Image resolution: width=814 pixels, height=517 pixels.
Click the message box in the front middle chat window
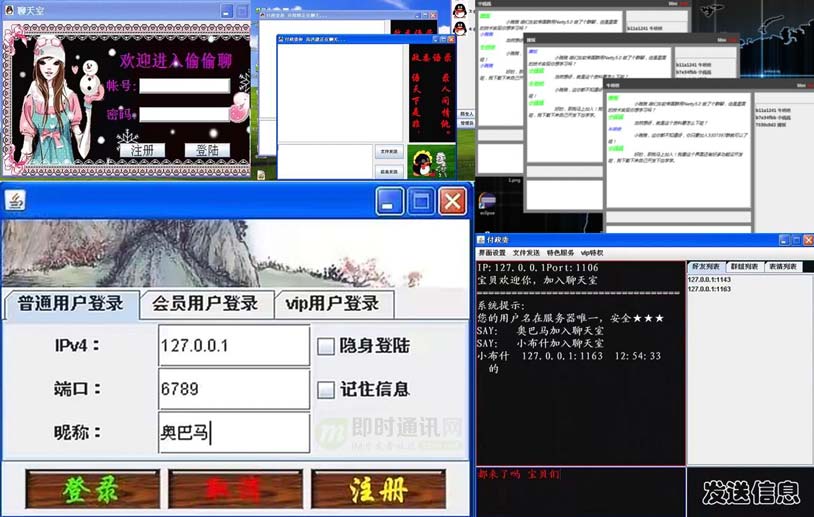[x=325, y=161]
